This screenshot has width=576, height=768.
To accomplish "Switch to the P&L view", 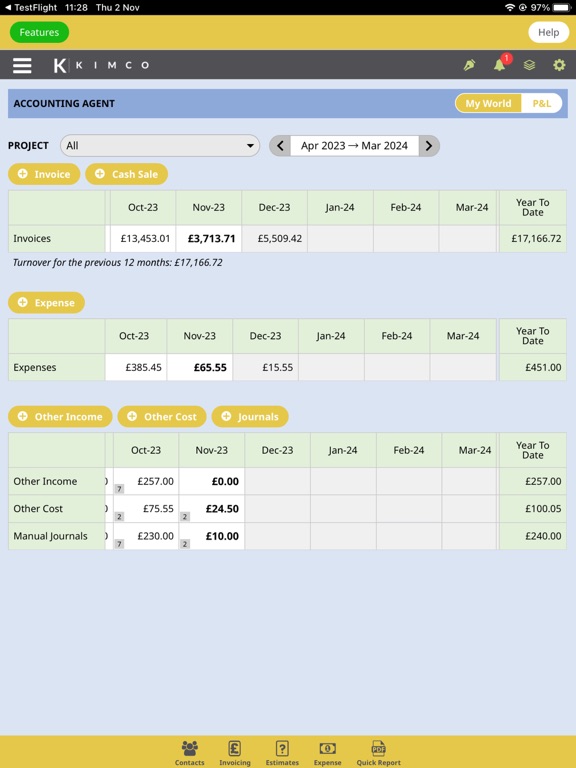I will [x=541, y=103].
